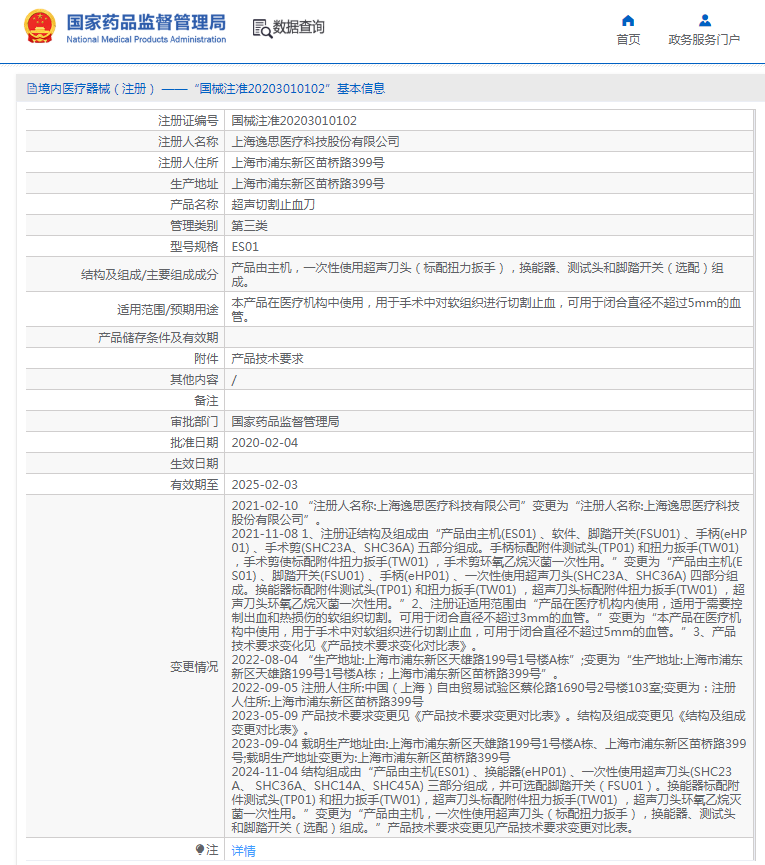
Task: Click the 变更情况 row label
Action: tap(194, 667)
